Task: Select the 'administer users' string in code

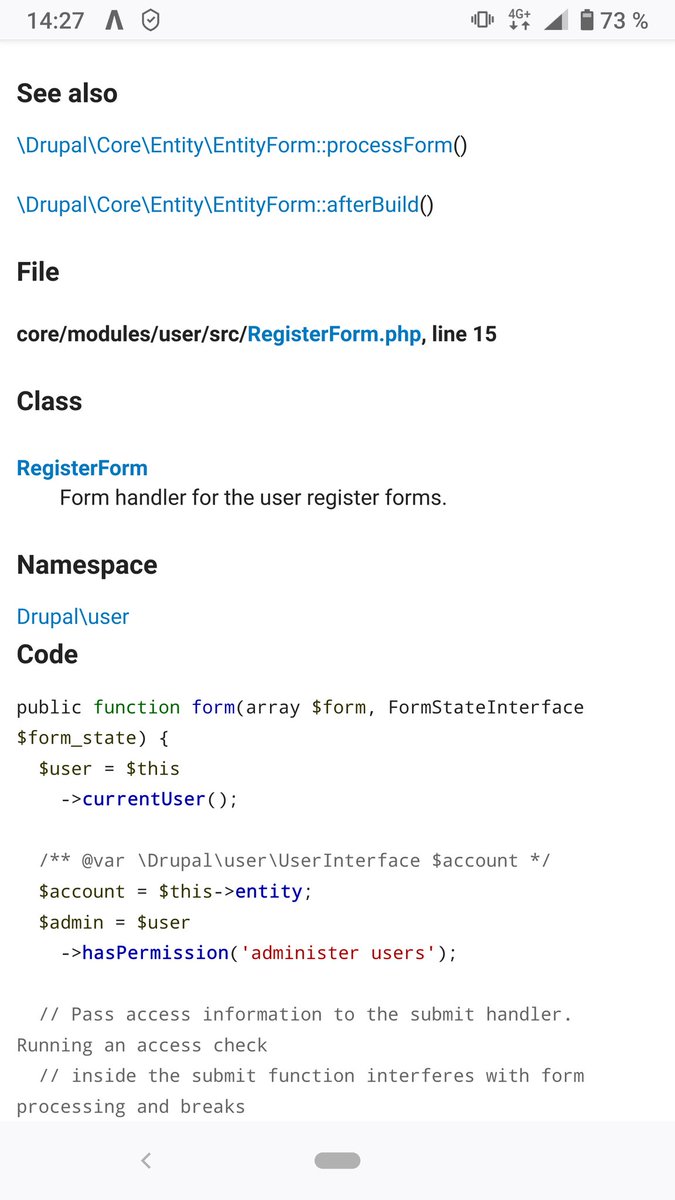Action: [337, 953]
